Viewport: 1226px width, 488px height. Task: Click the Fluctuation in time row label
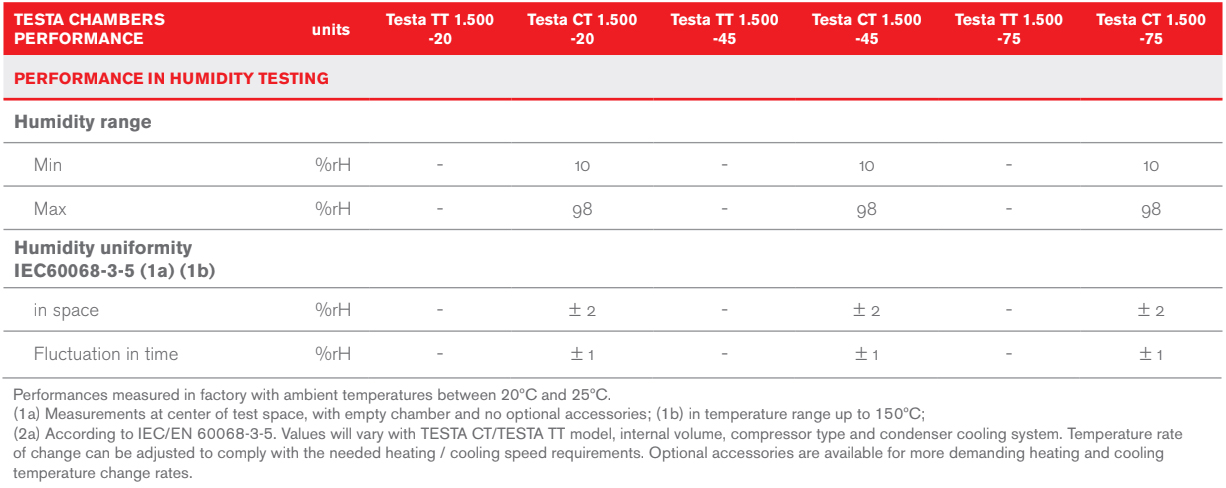pyautogui.click(x=106, y=354)
